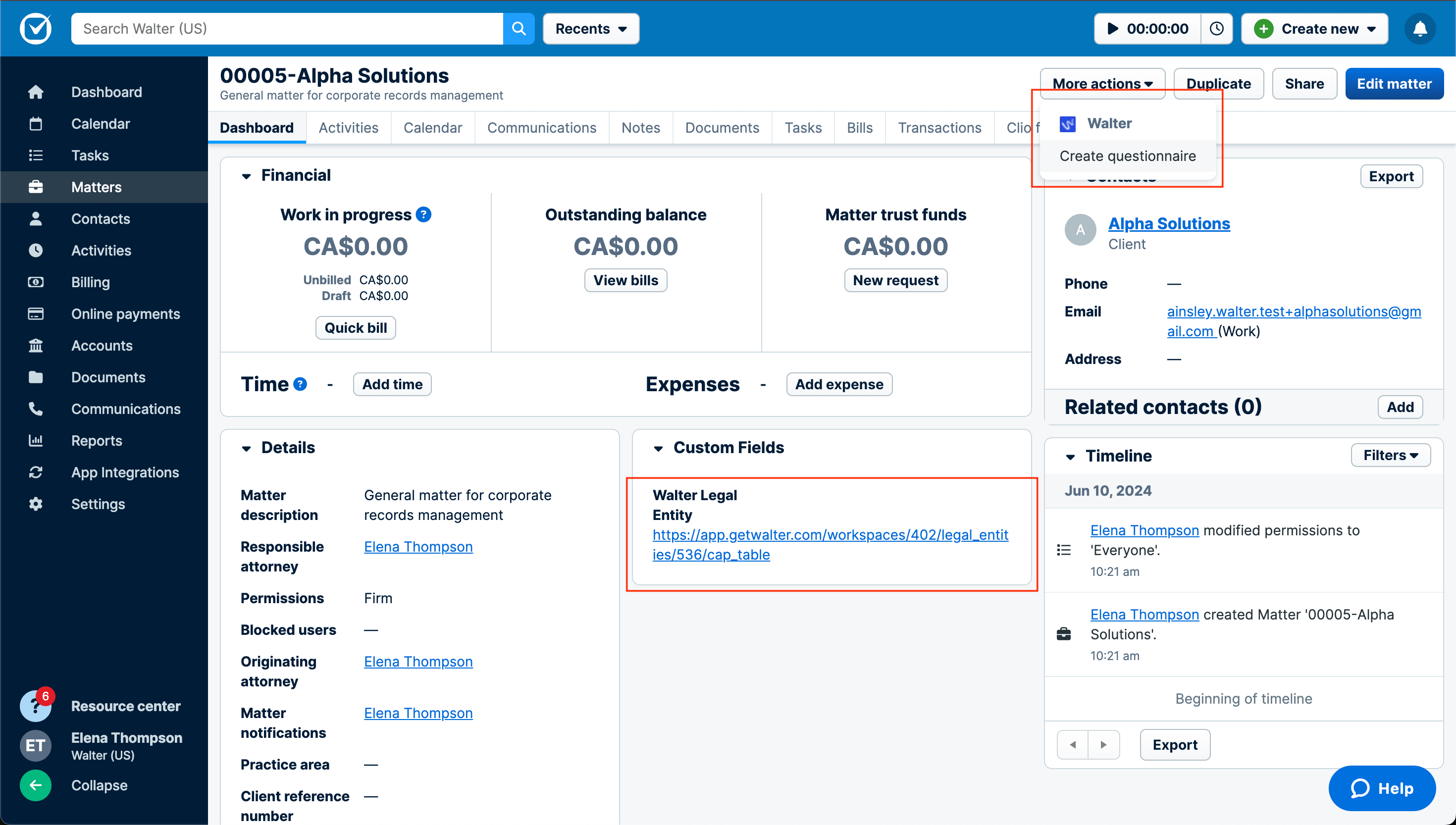
Task: Click the search magnifier button
Action: tap(519, 28)
